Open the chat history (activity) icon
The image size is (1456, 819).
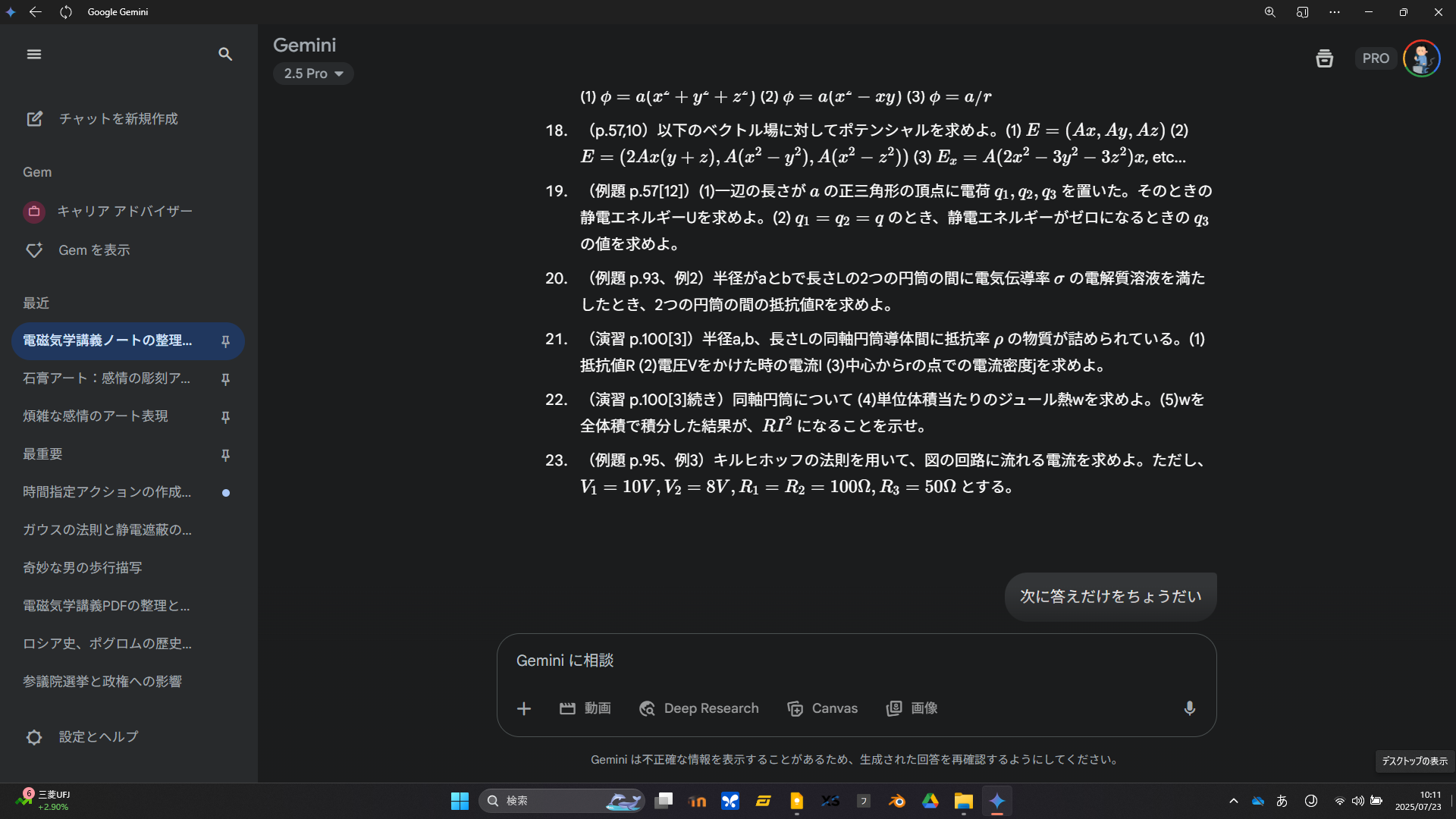[1324, 58]
